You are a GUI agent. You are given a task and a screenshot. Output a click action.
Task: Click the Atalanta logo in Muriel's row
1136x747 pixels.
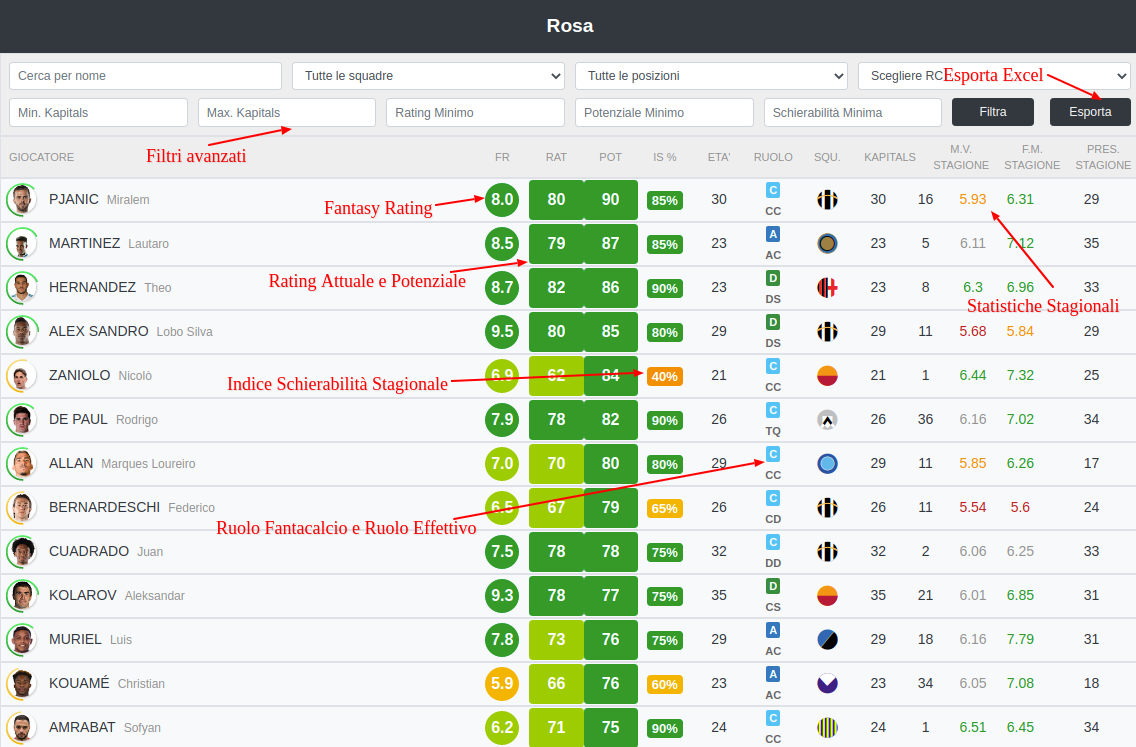pos(827,640)
